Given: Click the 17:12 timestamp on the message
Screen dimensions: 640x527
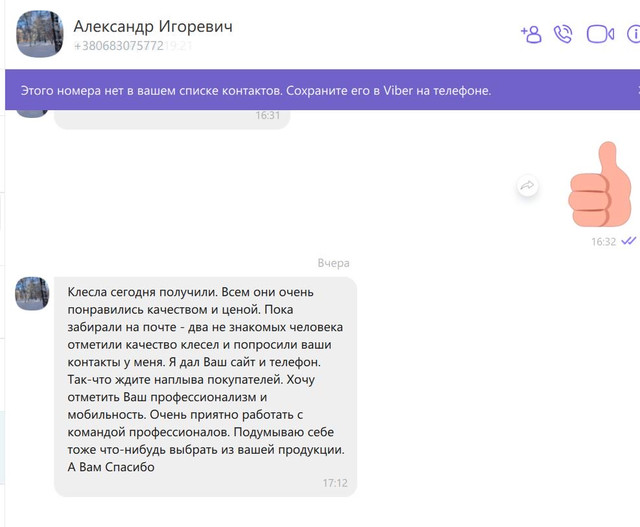Looking at the screenshot, I should click(335, 483).
